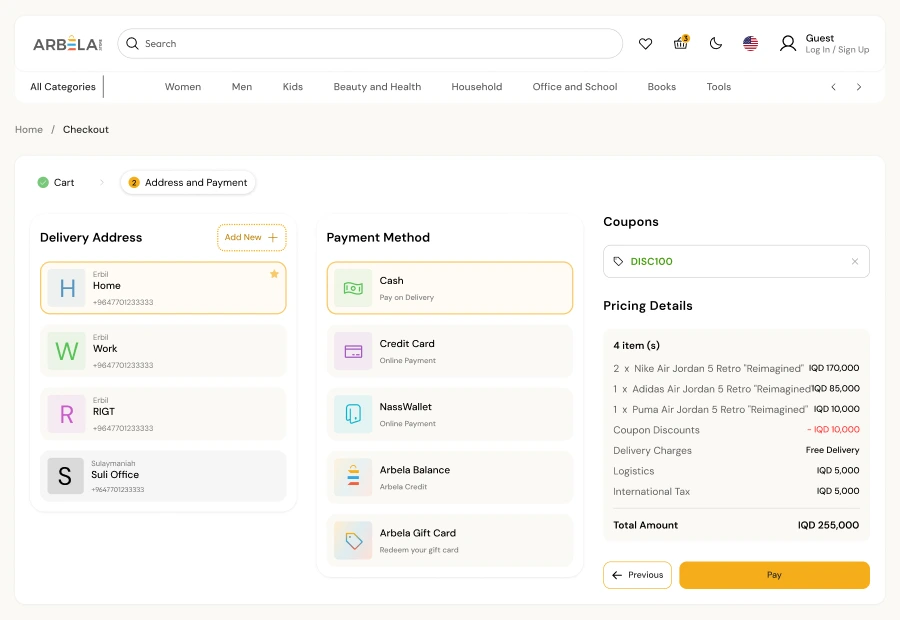Go to Previous step
This screenshot has width=900, height=620.
(x=637, y=575)
